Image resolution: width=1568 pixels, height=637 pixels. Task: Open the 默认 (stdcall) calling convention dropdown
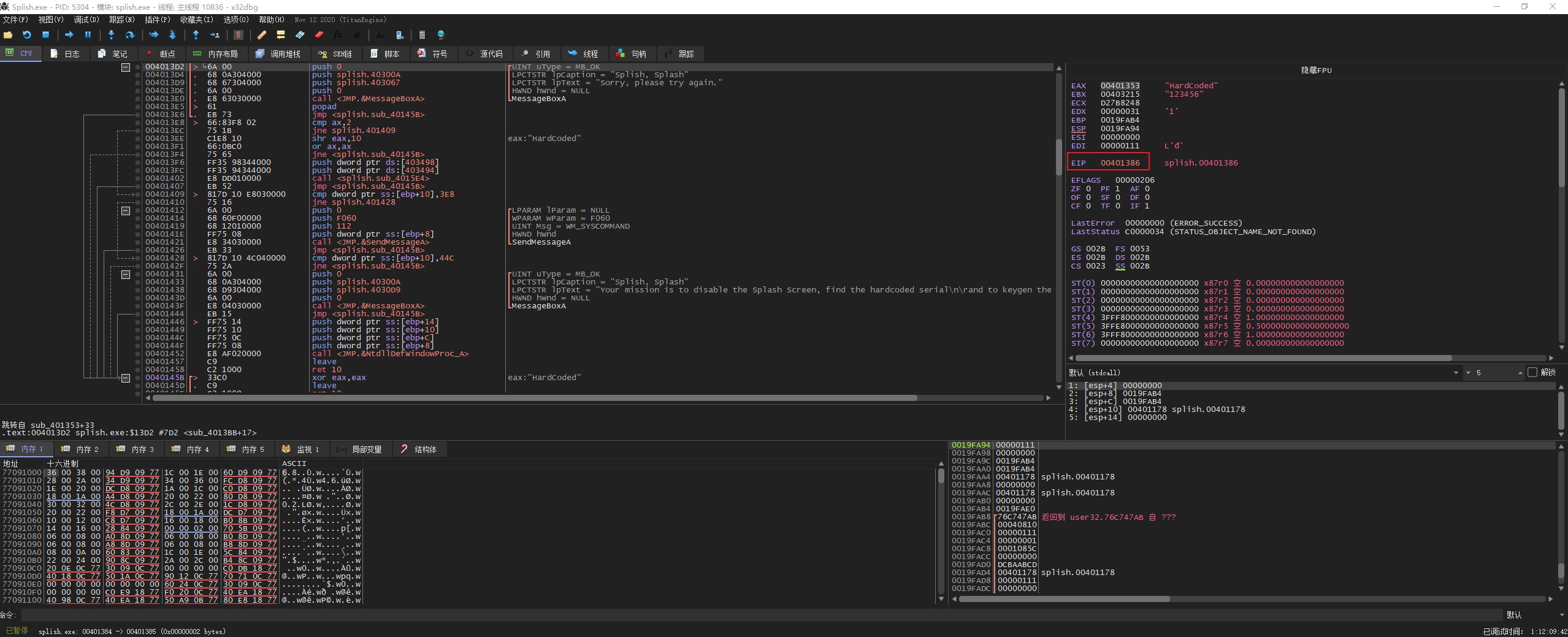(x=1455, y=373)
